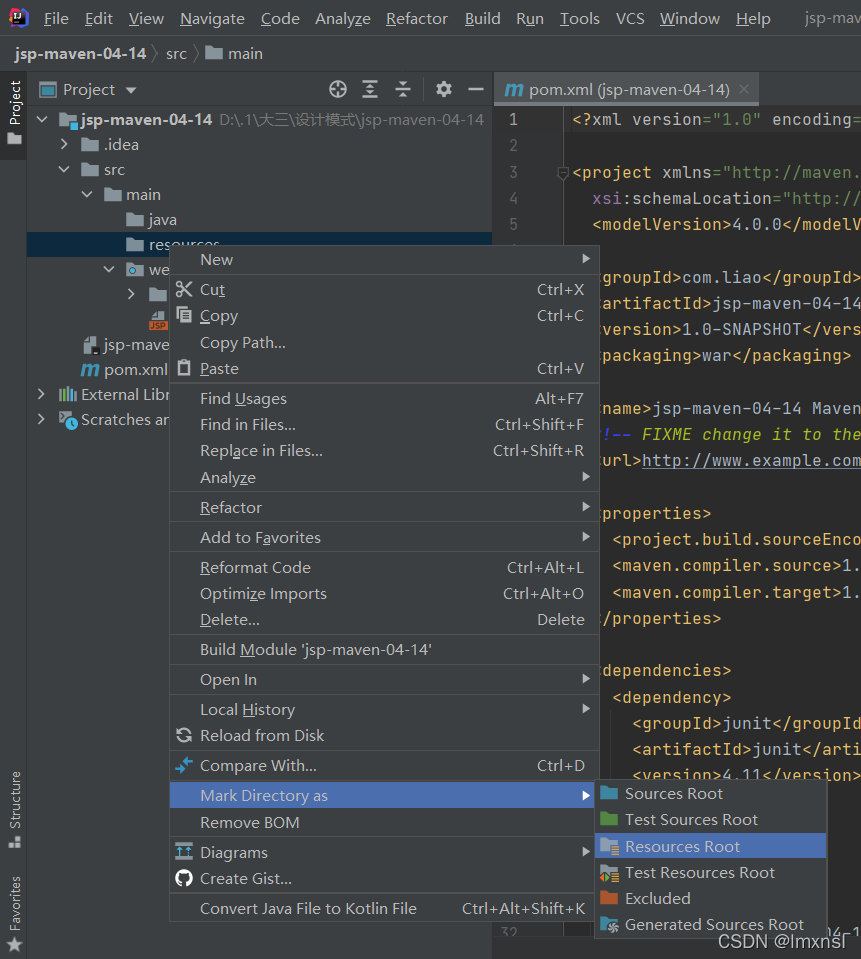Click the Expand All tree icon
Image resolution: width=861 pixels, height=959 pixels.
pyautogui.click(x=370, y=89)
